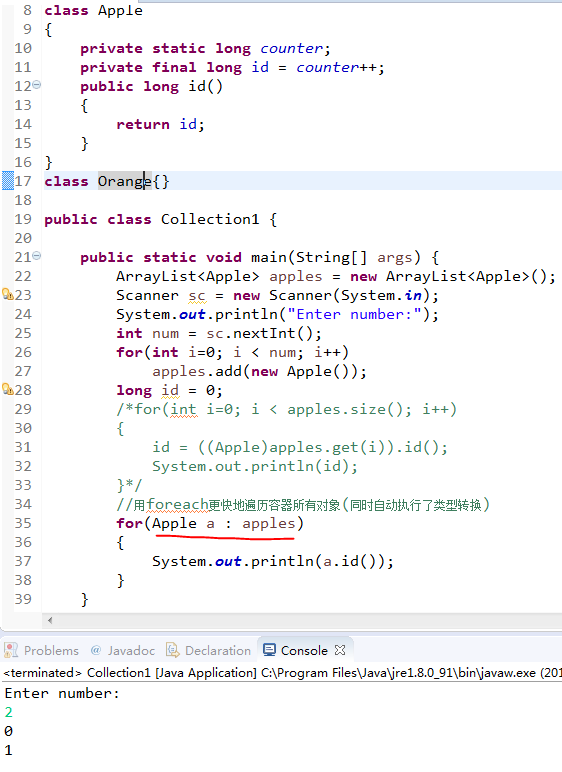Image resolution: width=562 pixels, height=772 pixels.
Task: Click the Console monitor icon
Action: 269,650
